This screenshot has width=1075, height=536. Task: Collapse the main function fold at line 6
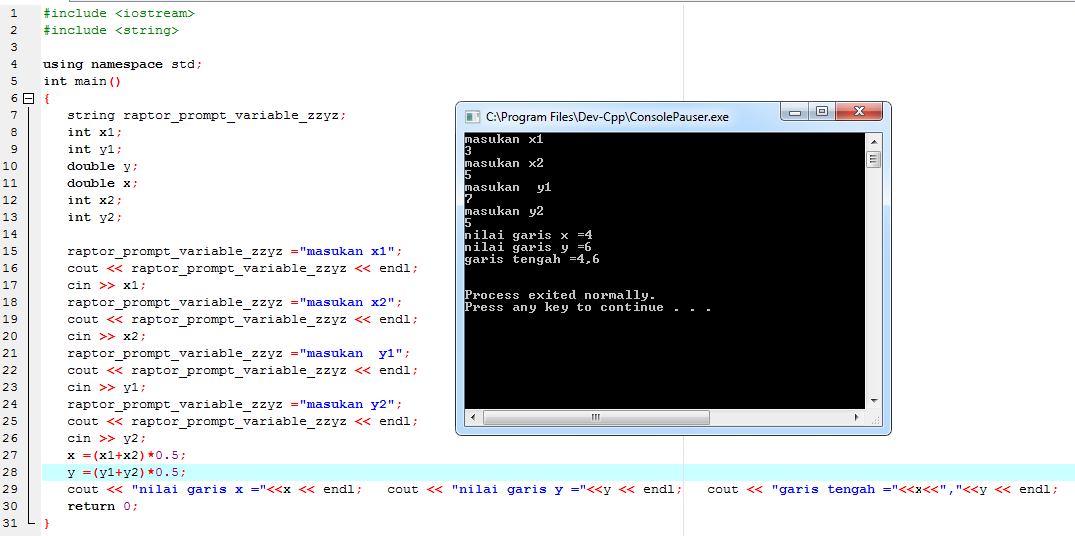(x=28, y=98)
